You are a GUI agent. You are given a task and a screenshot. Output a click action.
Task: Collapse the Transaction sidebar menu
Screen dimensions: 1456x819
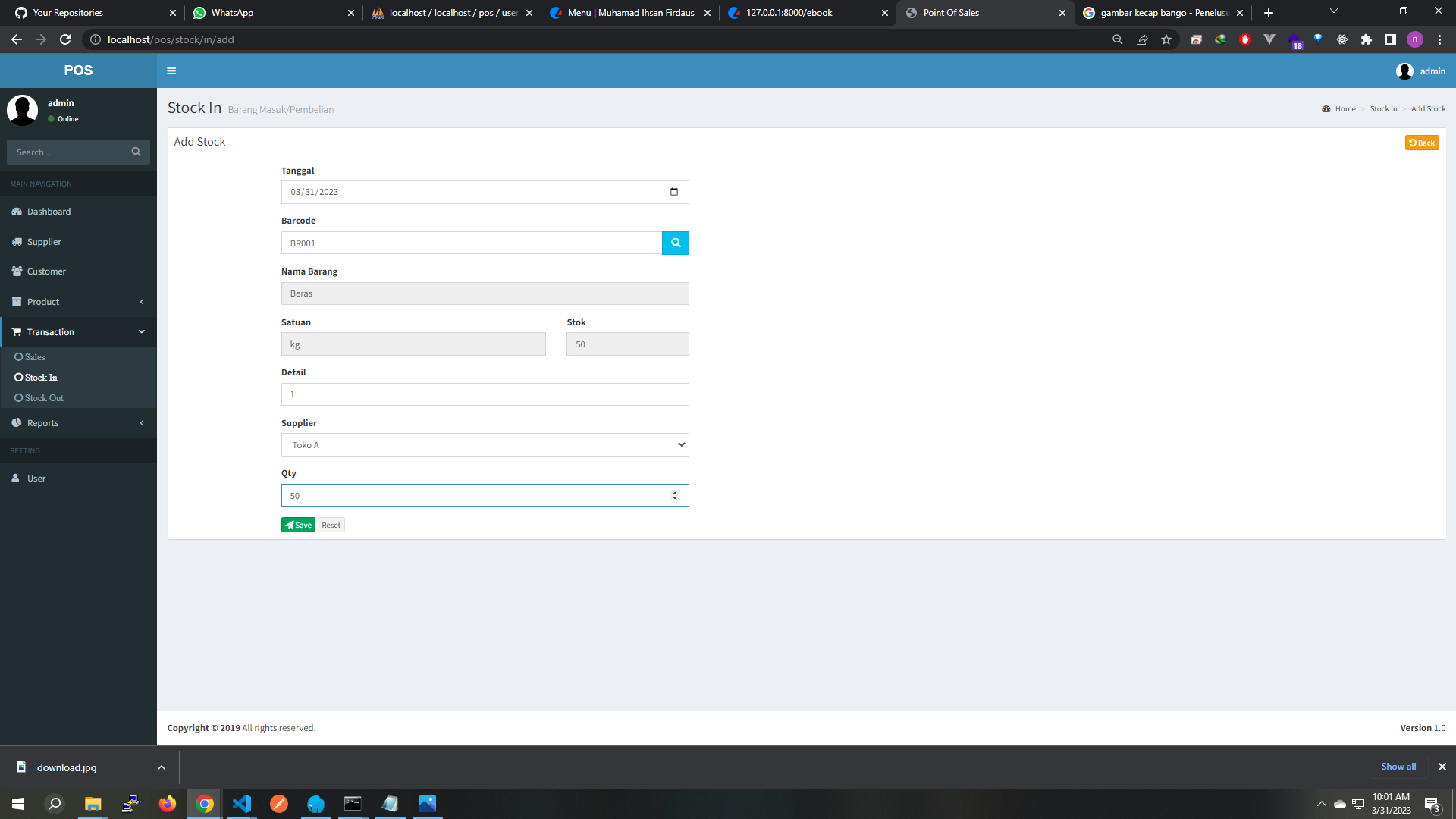[78, 332]
